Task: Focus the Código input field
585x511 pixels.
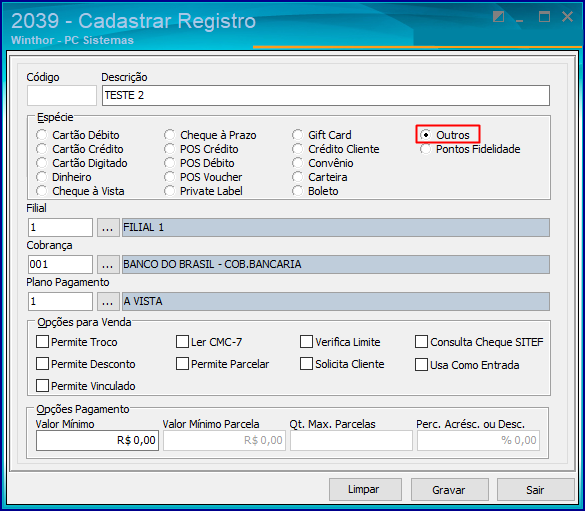Action: [x=62, y=95]
